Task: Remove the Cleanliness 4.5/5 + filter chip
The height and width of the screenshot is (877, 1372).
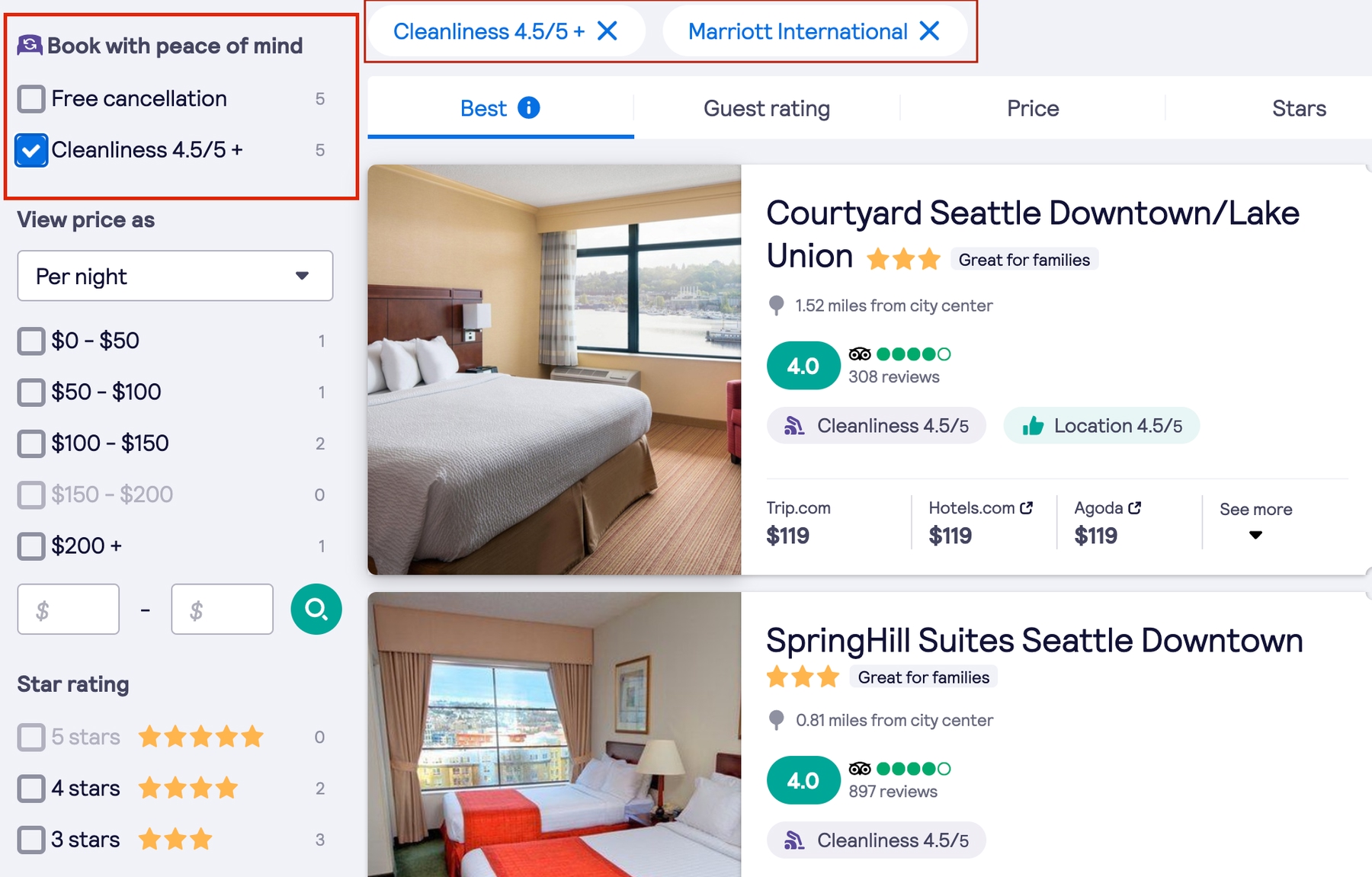Action: 607,31
